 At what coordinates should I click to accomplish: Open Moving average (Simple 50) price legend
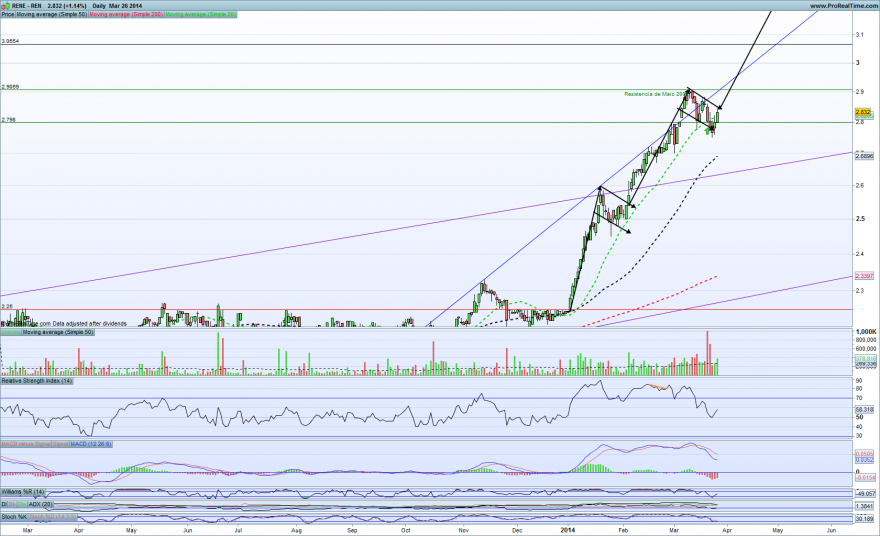tap(52, 14)
